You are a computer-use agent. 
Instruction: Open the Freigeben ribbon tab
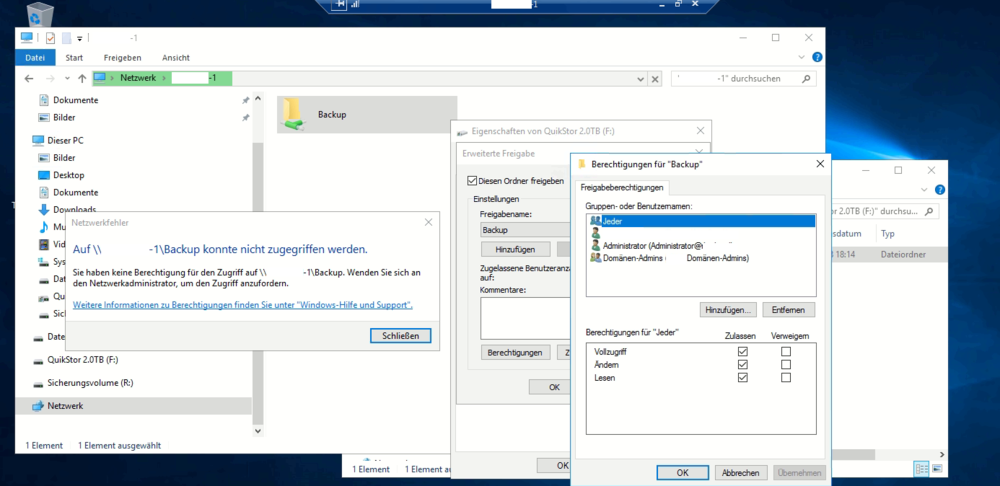[122, 58]
